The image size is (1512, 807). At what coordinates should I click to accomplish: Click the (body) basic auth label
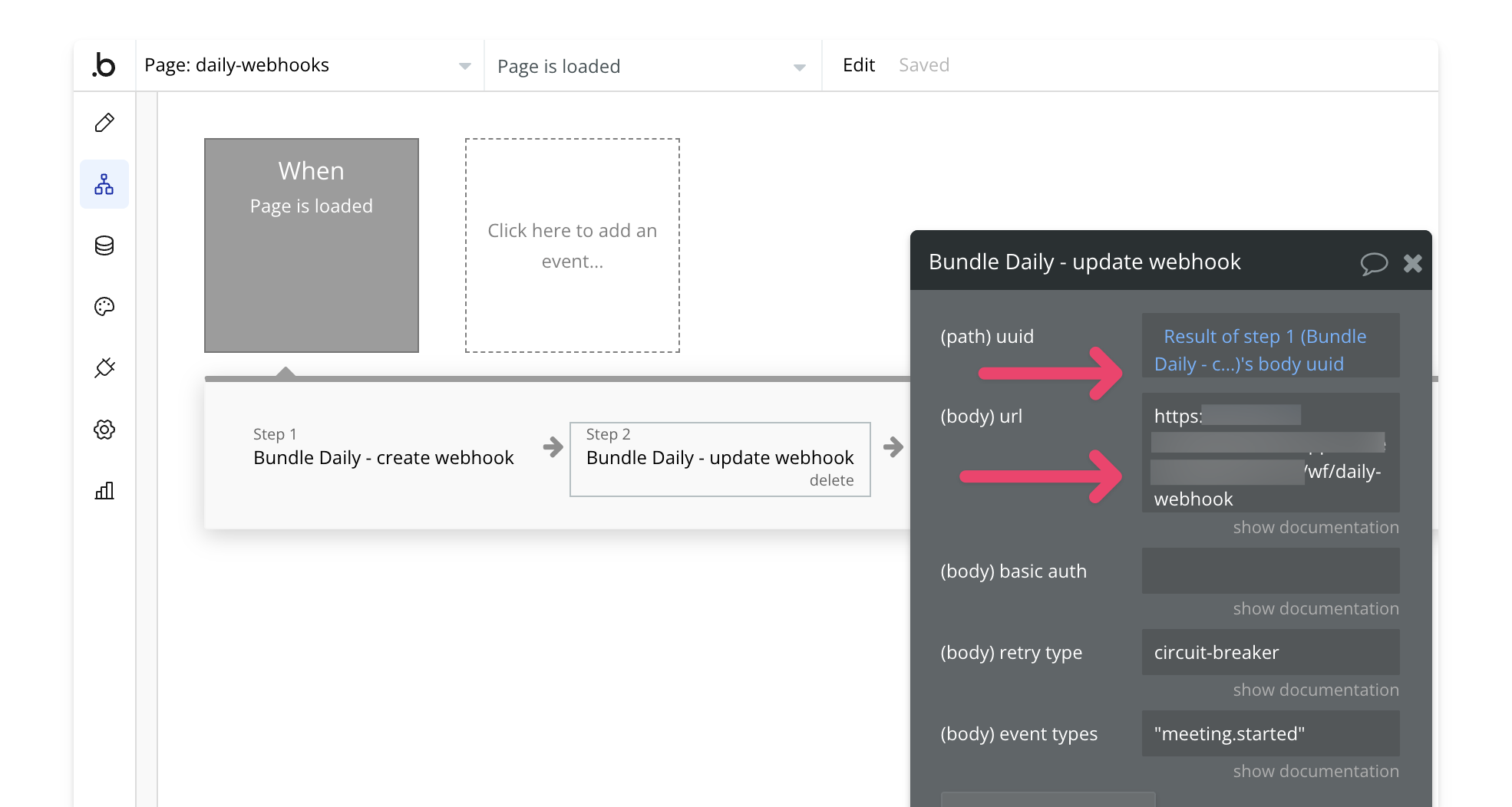(1014, 571)
